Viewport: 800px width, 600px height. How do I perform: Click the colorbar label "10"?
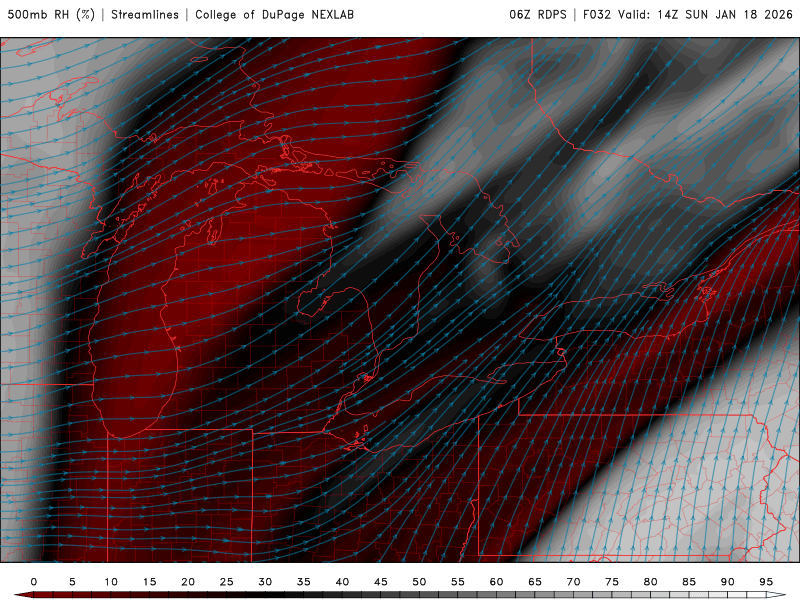click(x=111, y=582)
